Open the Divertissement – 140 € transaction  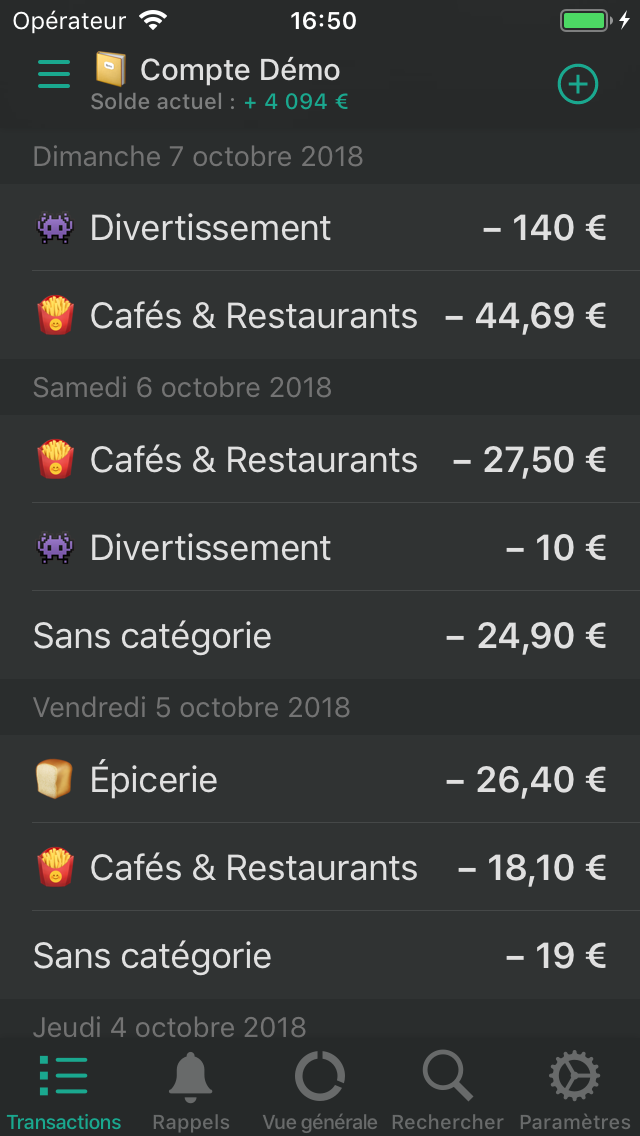pyautogui.click(x=320, y=228)
